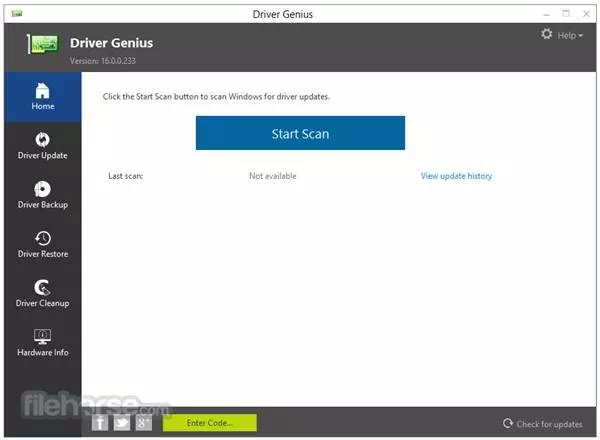600x440 pixels.
Task: Minimize the Driver Genius window
Action: tap(546, 14)
